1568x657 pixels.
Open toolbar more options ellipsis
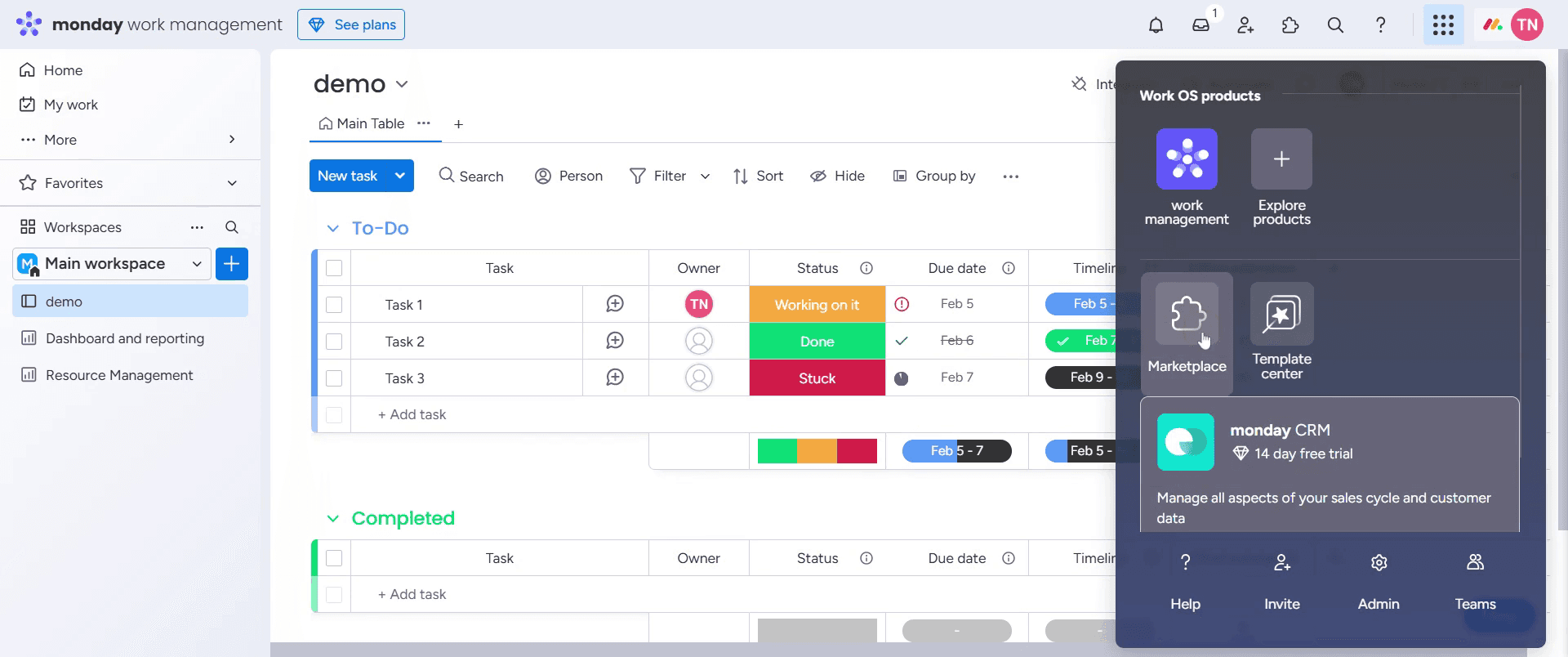(x=1010, y=177)
